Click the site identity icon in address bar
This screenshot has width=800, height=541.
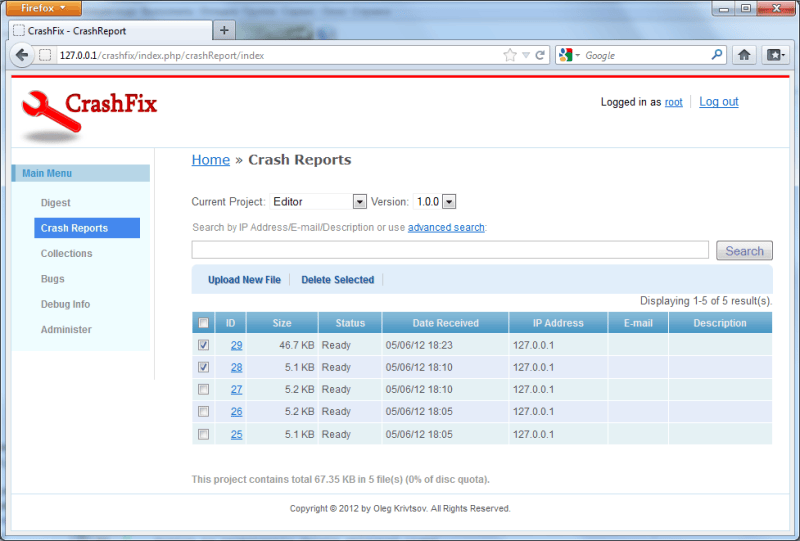pos(45,55)
